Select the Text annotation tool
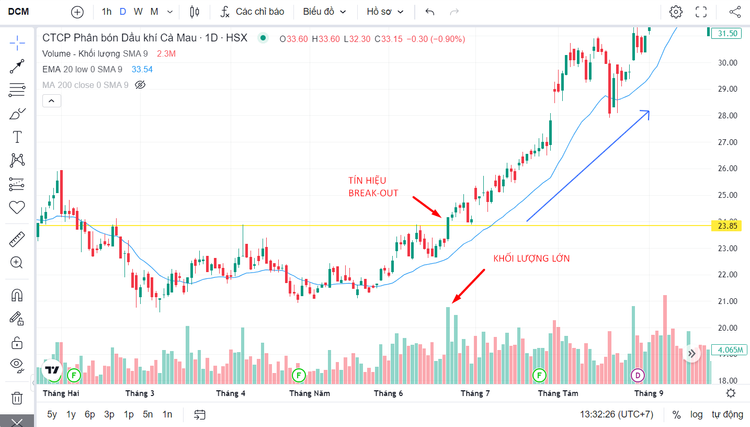 17,137
